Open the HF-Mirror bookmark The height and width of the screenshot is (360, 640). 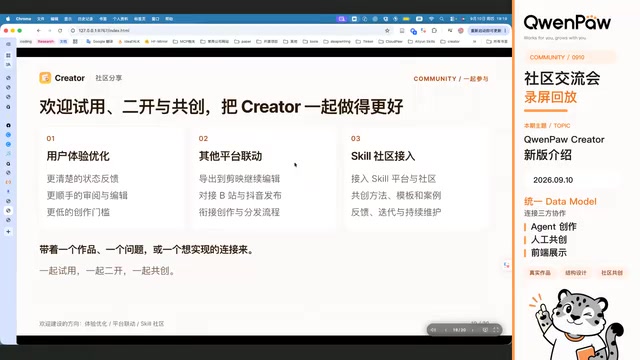(156, 42)
